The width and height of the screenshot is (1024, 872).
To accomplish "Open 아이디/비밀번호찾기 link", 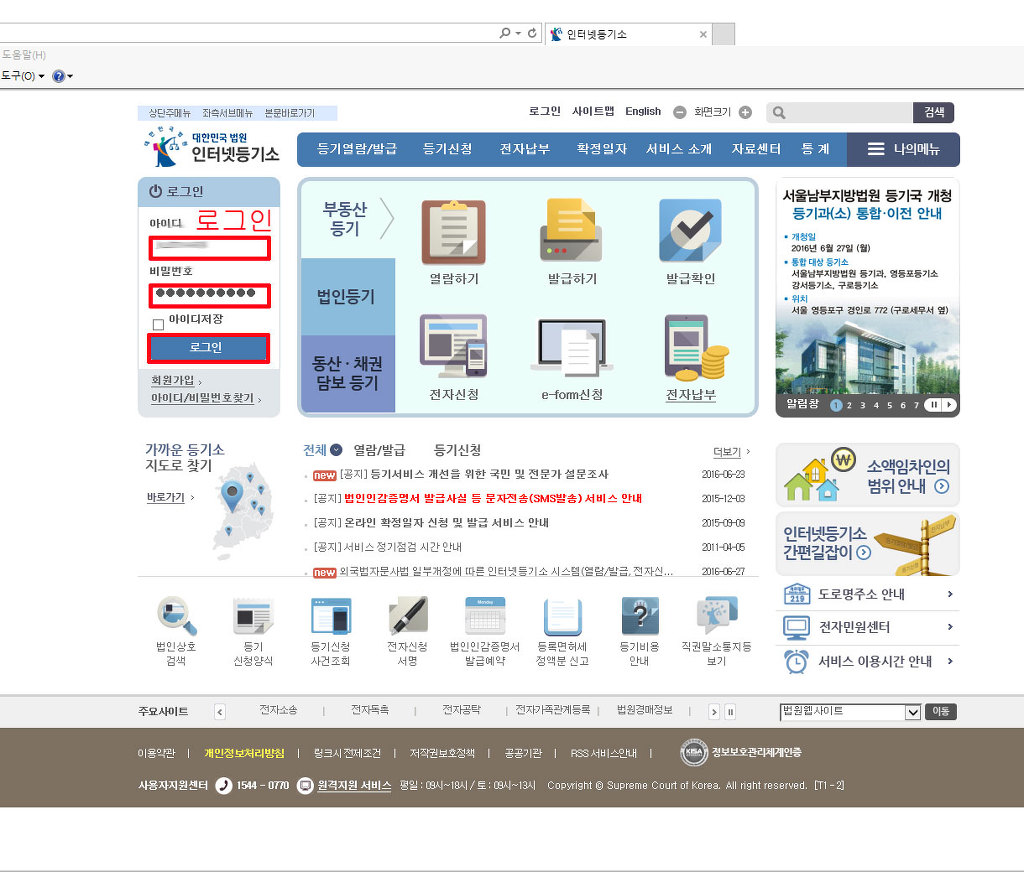I will 202,398.
